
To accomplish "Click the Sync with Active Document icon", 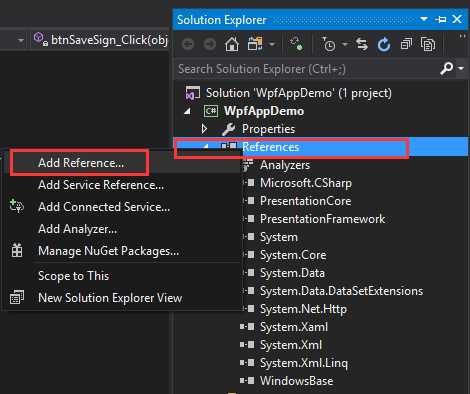I will [362, 44].
